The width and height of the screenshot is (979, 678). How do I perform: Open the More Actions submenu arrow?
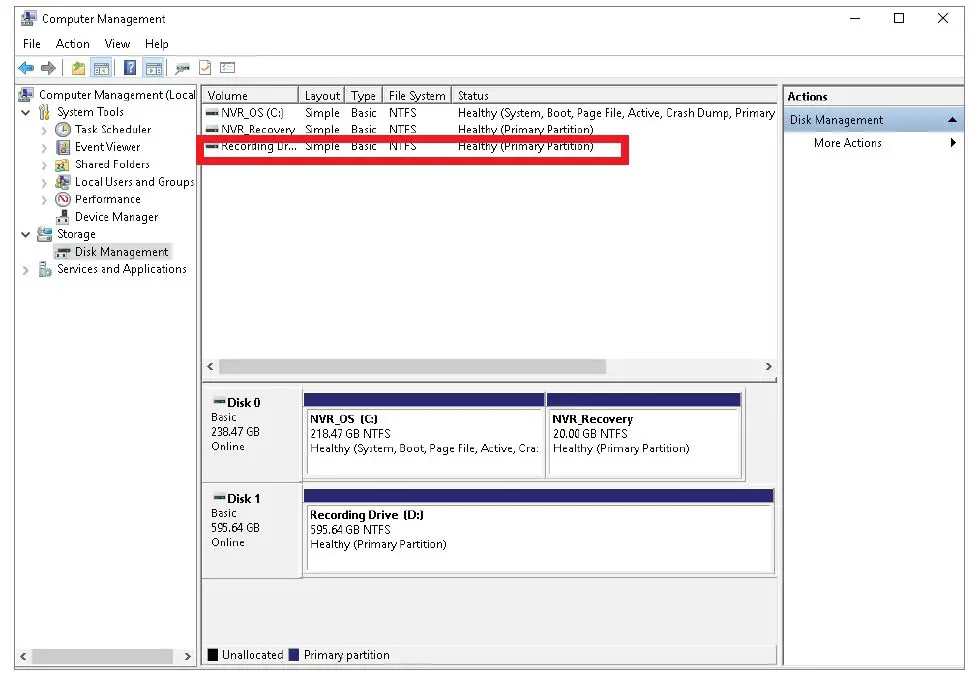click(x=953, y=143)
